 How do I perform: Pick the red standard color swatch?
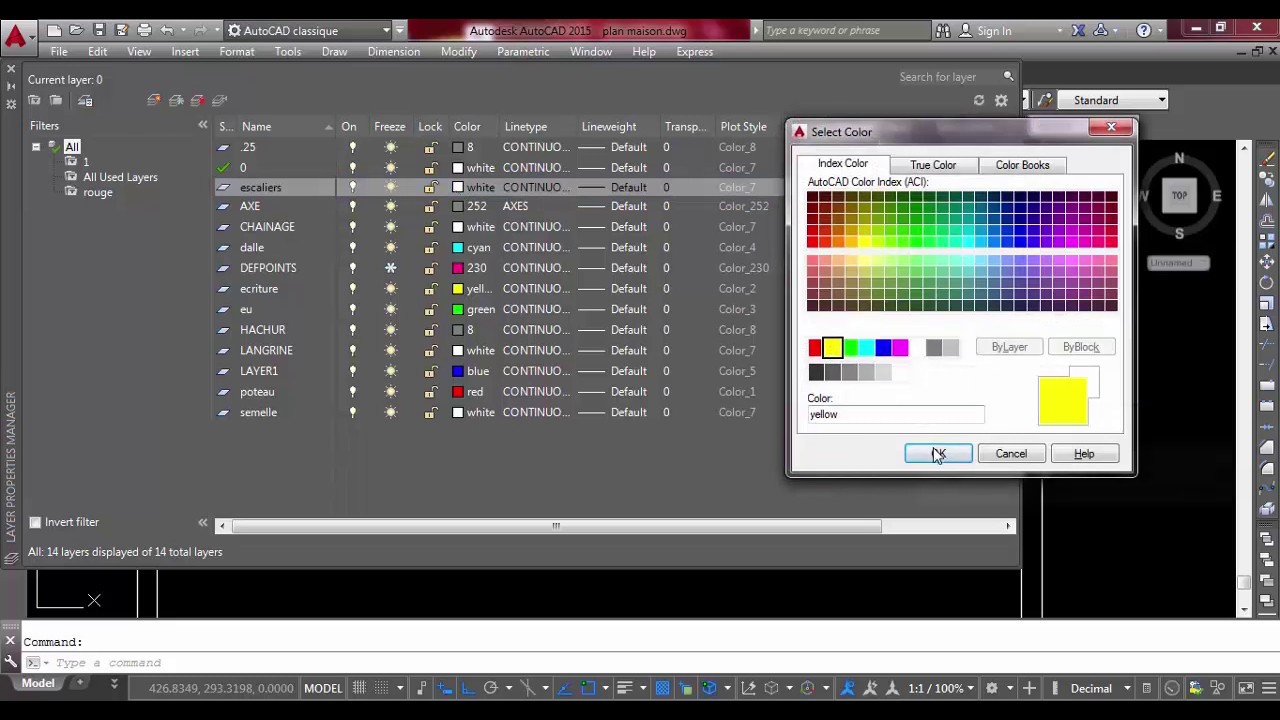point(815,347)
